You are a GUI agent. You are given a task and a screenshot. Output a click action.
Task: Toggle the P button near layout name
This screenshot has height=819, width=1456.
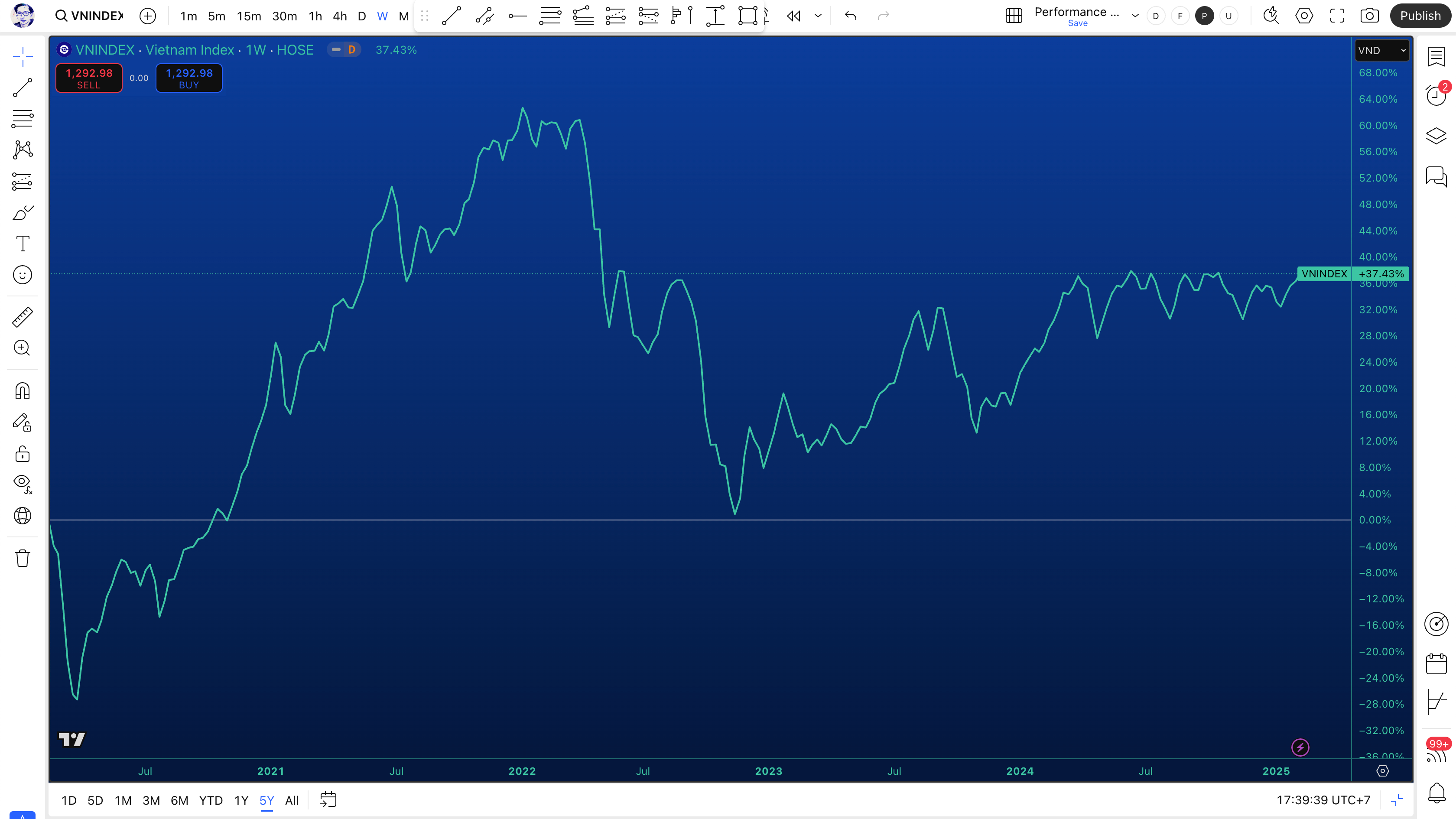pos(1204,16)
